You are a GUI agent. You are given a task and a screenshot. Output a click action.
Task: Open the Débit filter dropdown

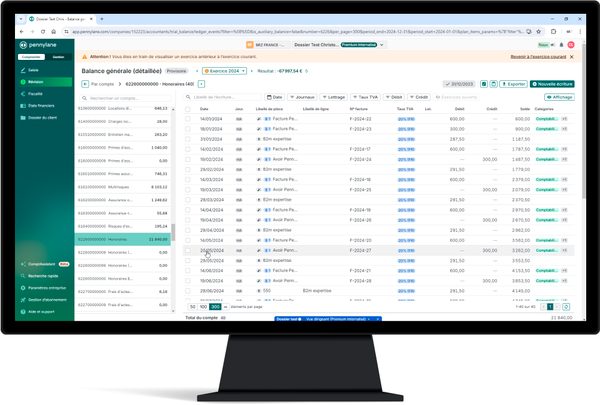tap(394, 97)
